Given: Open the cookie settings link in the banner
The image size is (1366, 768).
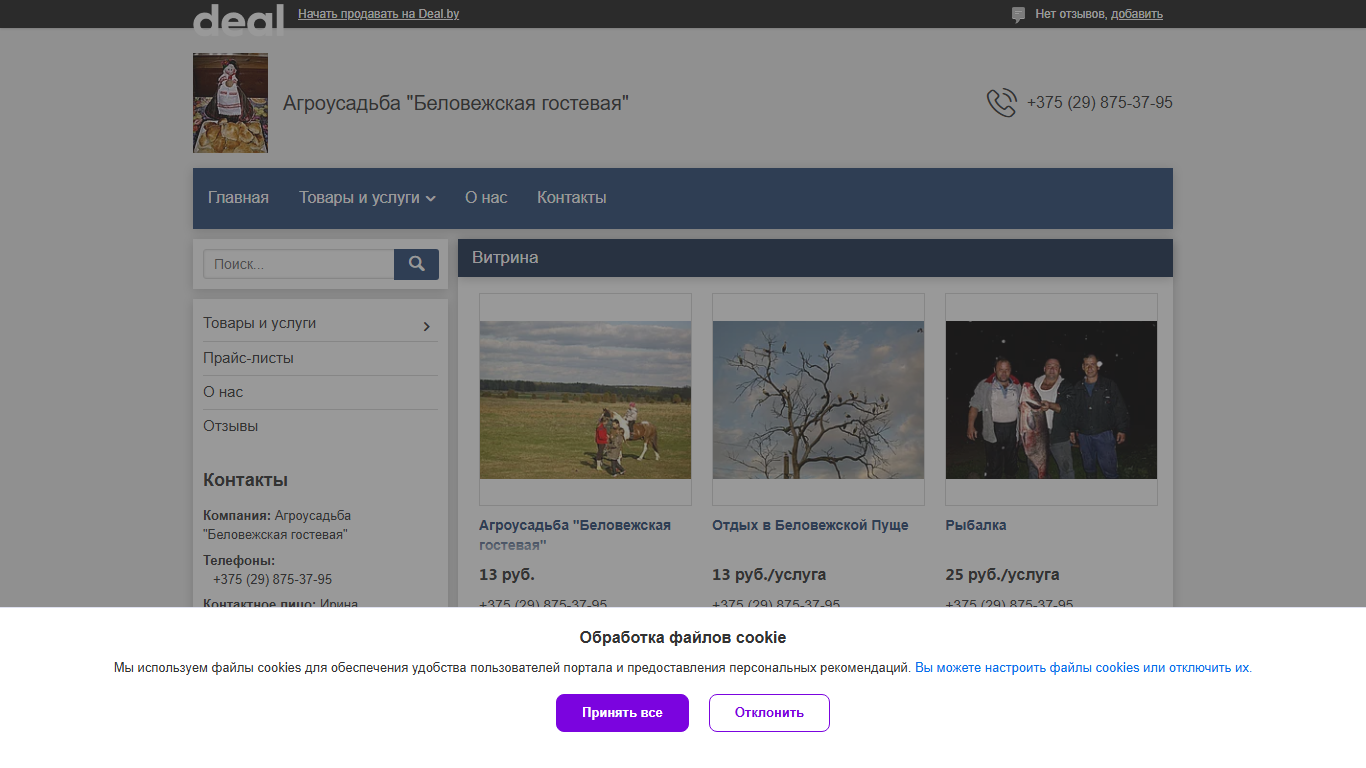Looking at the screenshot, I should [1082, 668].
